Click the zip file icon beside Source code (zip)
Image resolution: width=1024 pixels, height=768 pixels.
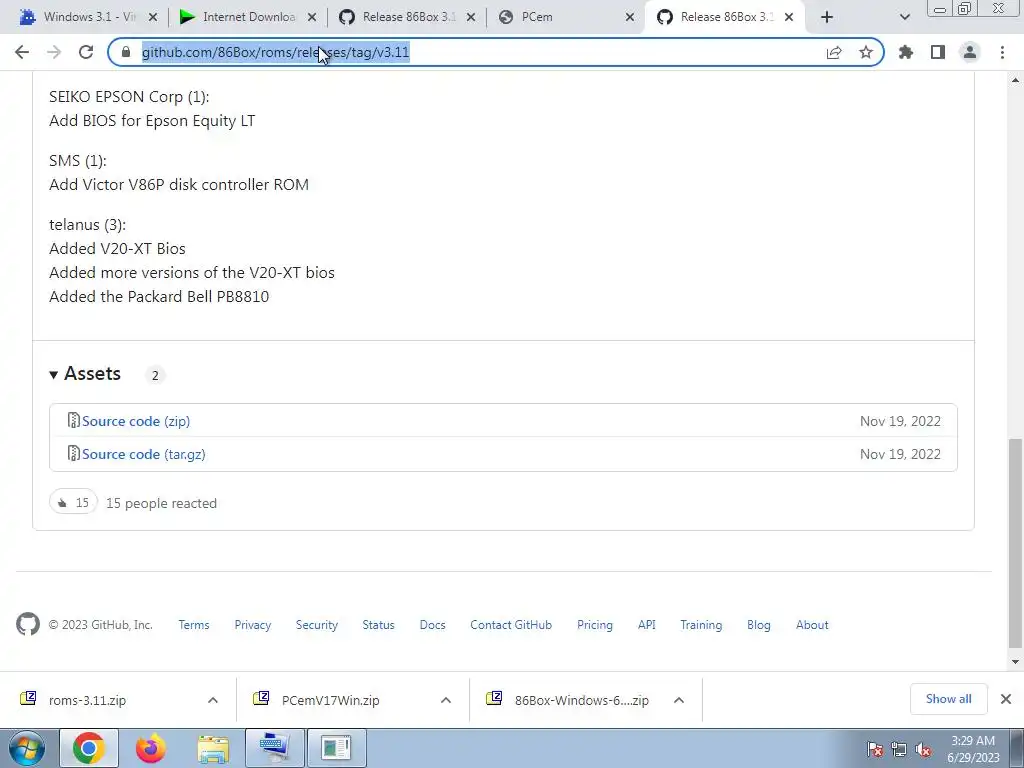74,421
